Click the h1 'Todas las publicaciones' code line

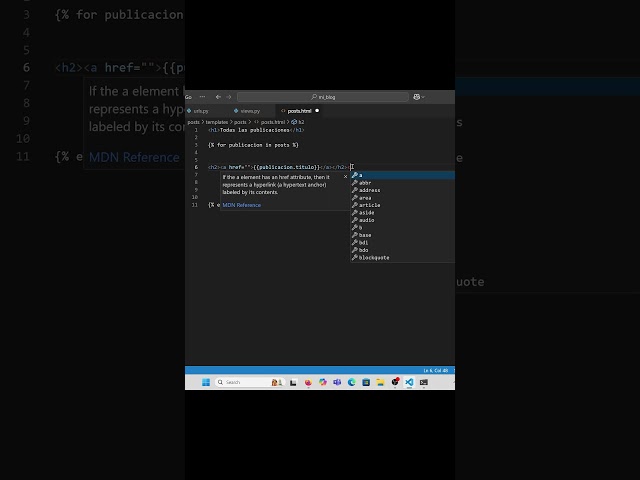(x=256, y=130)
